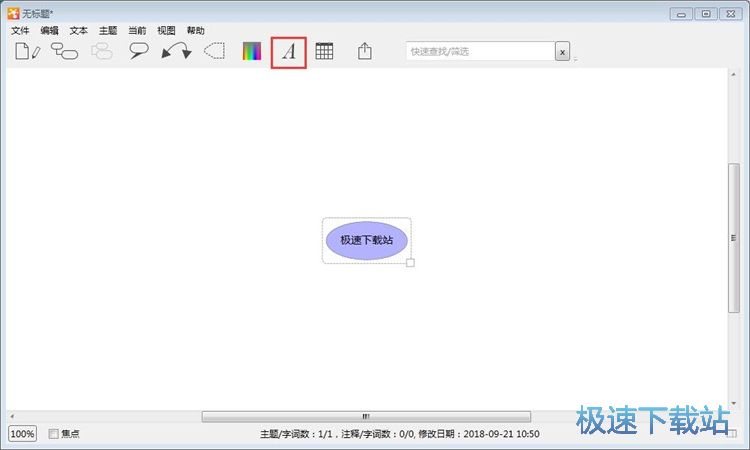Click the add topic nodes icon
This screenshot has height=450, width=750.
(x=64, y=51)
